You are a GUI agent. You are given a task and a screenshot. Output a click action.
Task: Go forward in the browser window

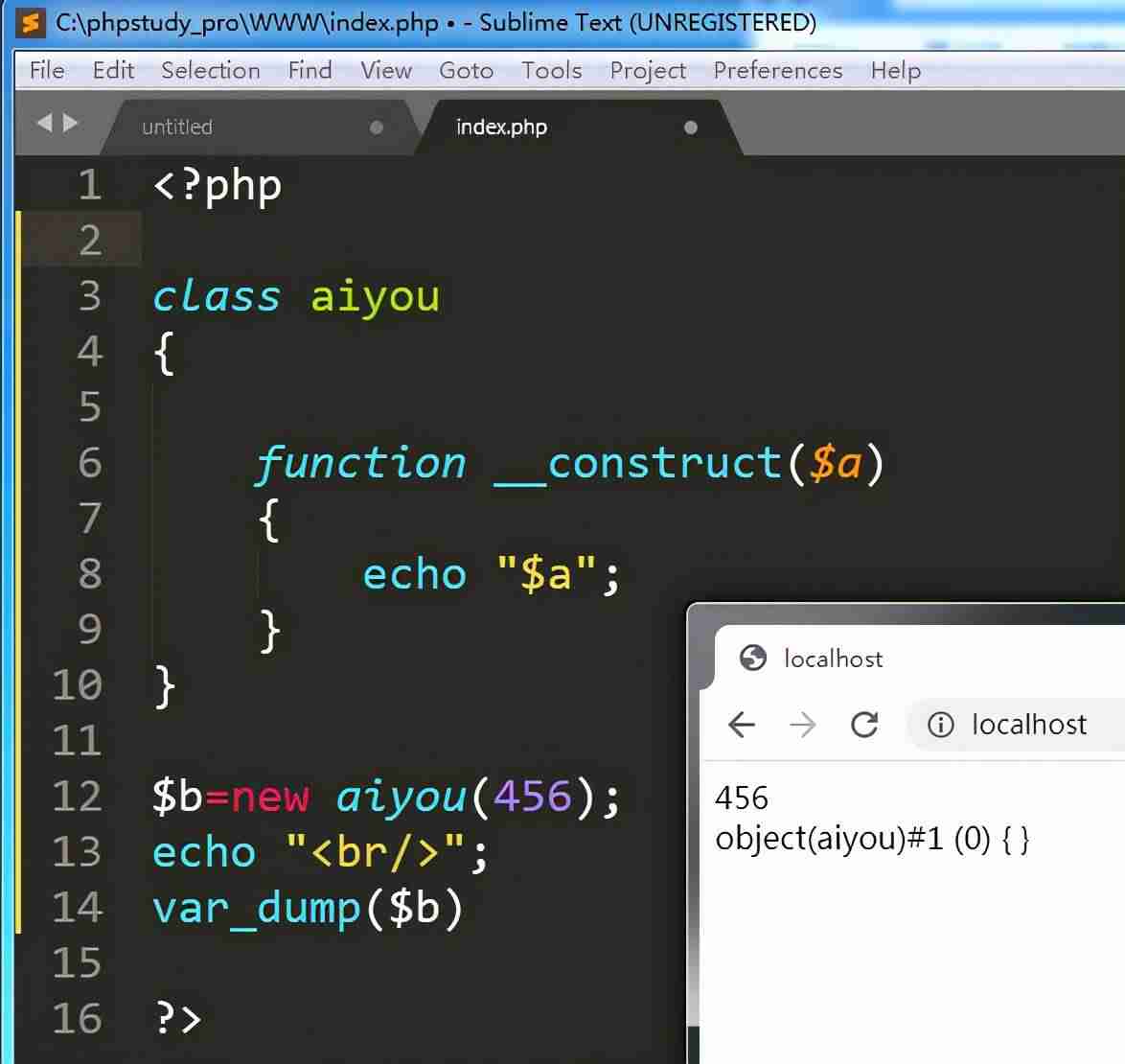802,725
